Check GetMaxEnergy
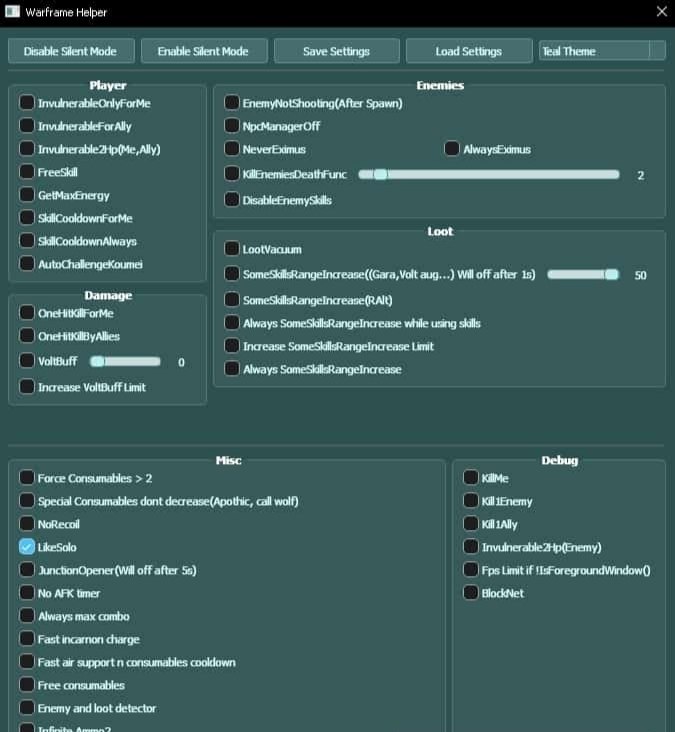The width and height of the screenshot is (675, 732). [x=27, y=195]
